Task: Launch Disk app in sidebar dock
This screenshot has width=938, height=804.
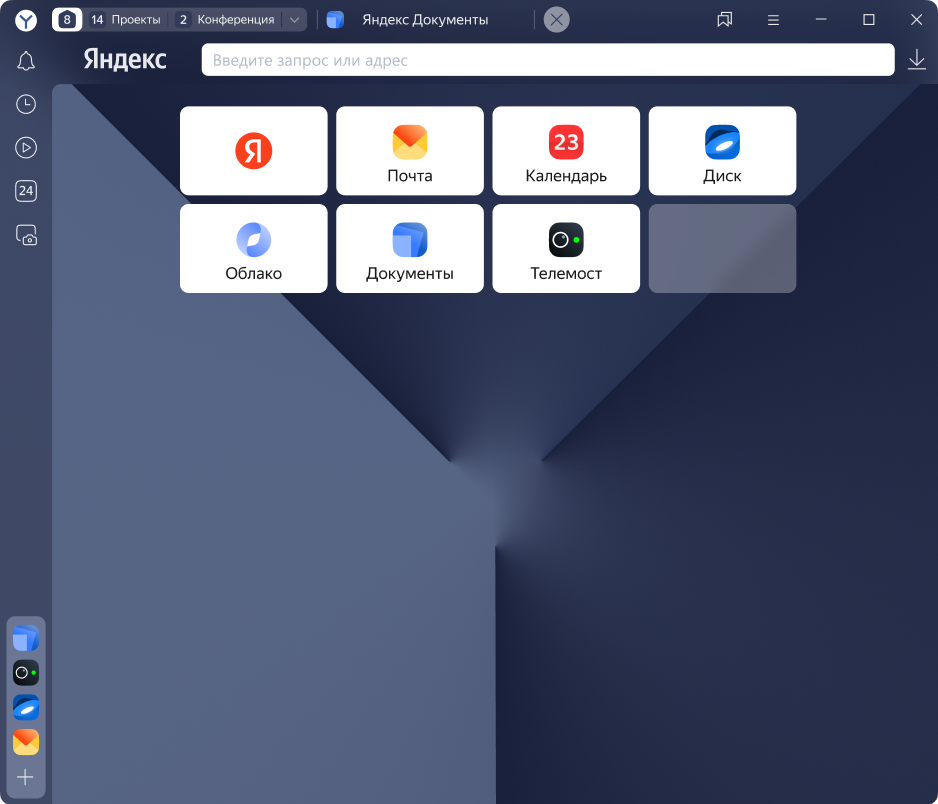Action: pos(26,707)
